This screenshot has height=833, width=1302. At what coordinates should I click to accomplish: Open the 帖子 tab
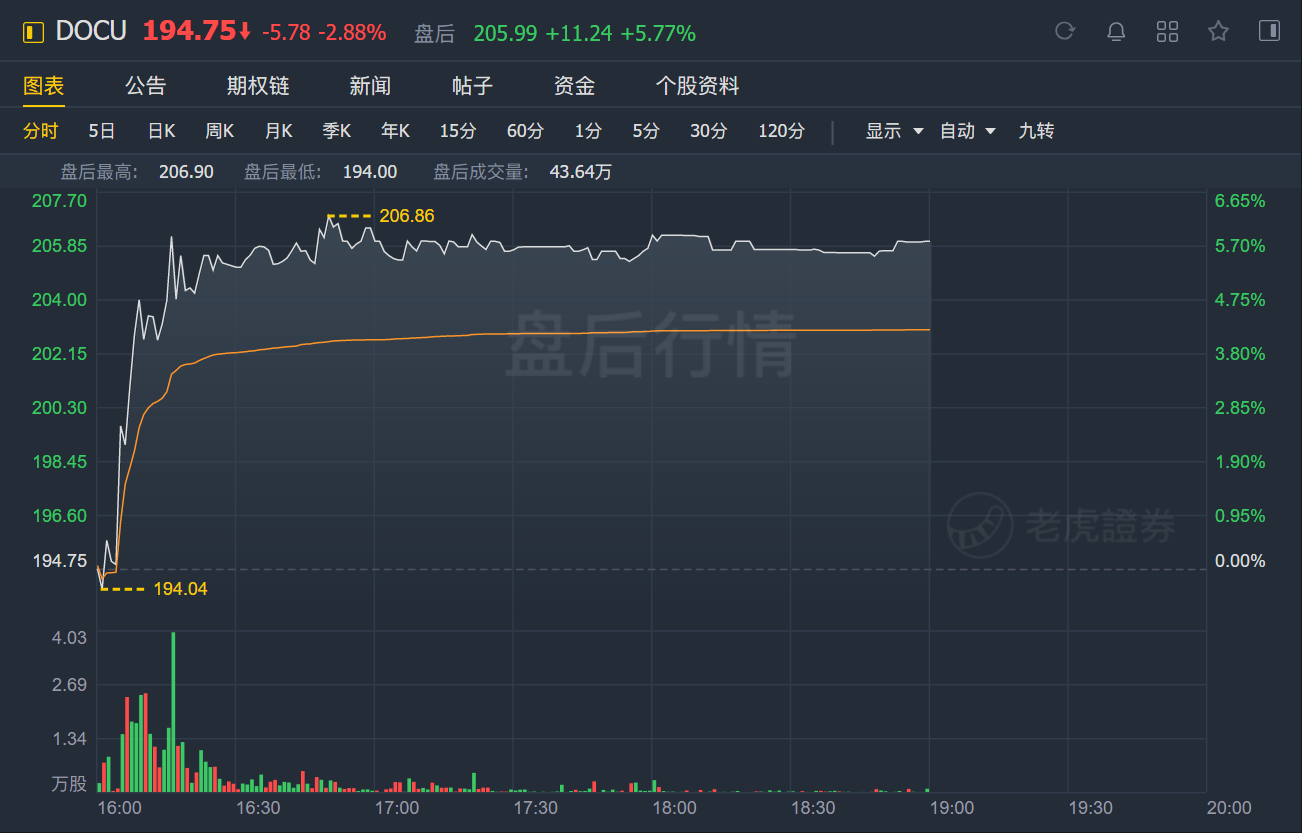472,86
